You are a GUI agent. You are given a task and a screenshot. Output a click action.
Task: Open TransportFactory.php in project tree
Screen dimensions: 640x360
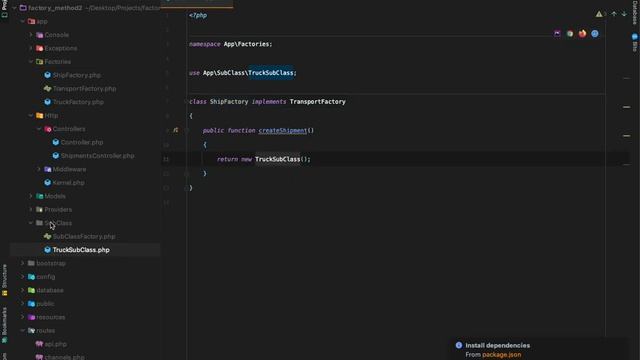click(84, 89)
